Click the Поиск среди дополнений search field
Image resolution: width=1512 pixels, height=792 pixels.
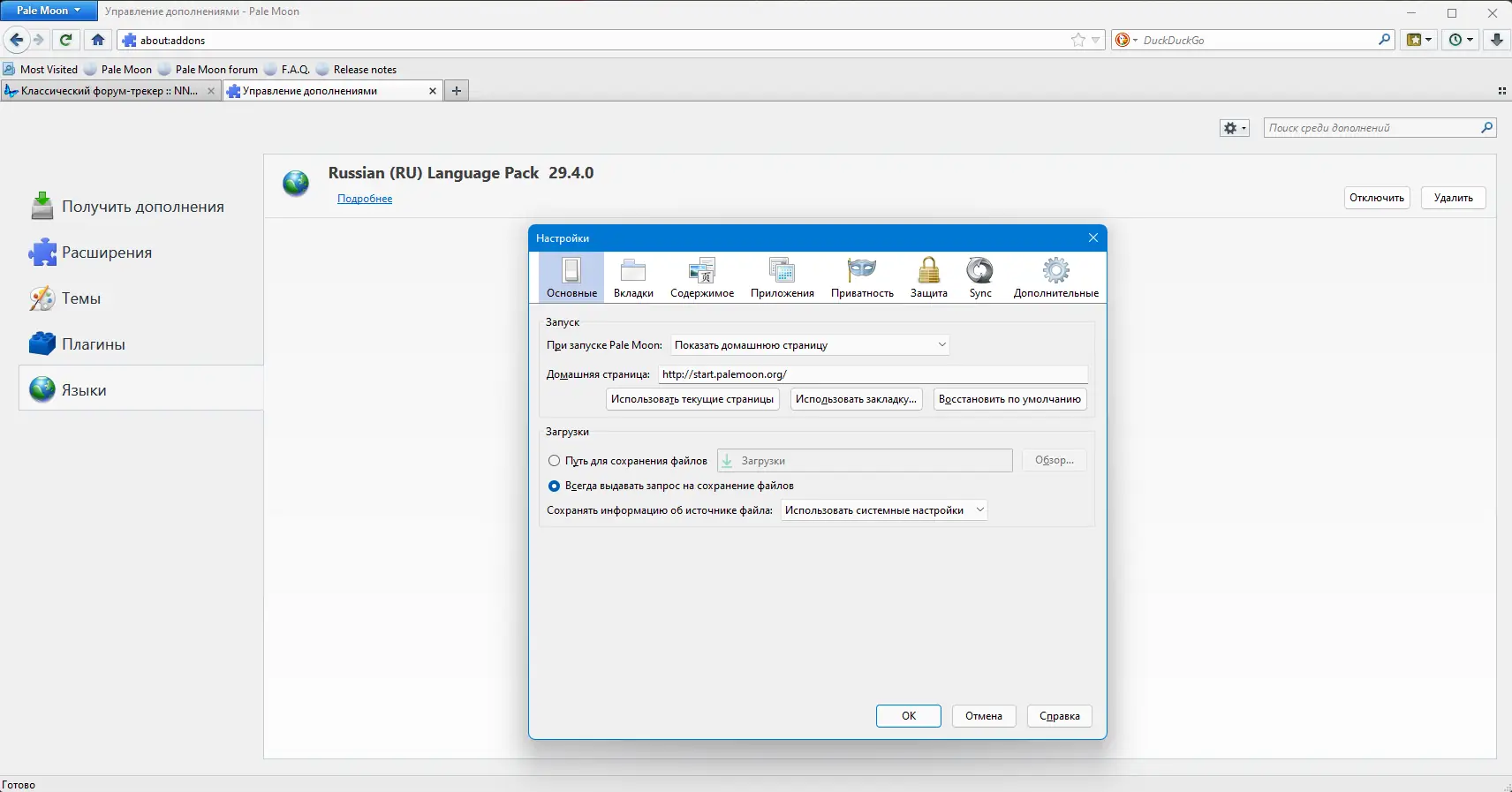(x=1380, y=128)
